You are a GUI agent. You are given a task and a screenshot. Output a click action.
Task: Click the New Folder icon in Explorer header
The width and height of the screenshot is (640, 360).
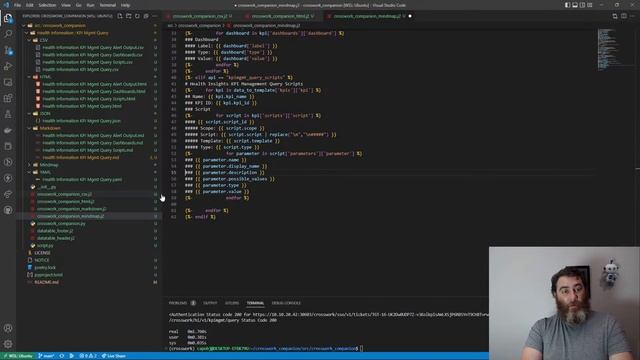(x=129, y=16)
